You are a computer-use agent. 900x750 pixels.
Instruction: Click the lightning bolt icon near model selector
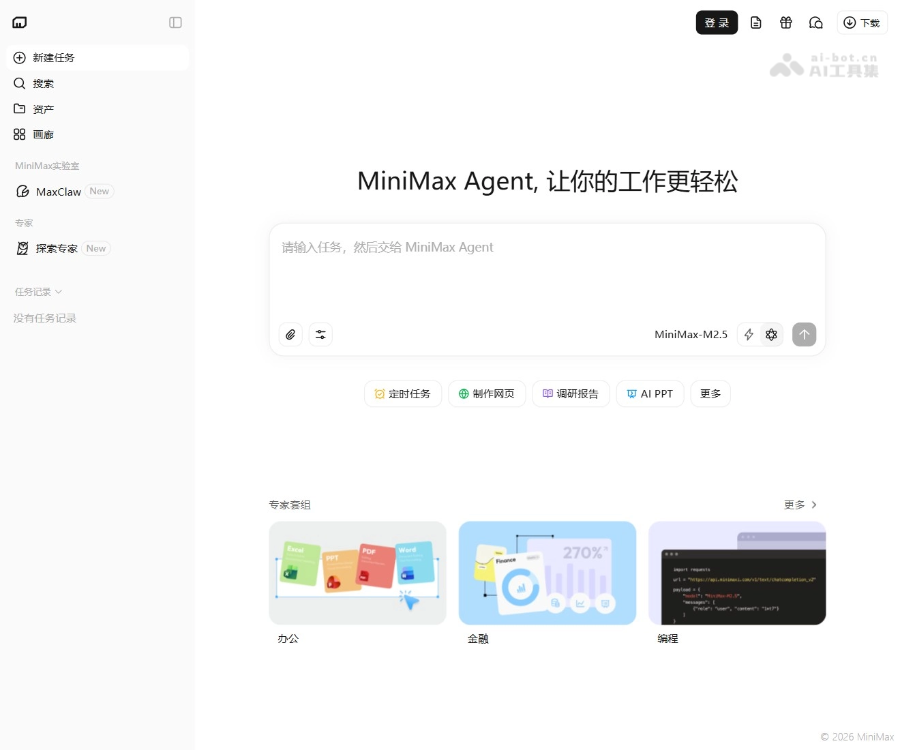[749, 334]
